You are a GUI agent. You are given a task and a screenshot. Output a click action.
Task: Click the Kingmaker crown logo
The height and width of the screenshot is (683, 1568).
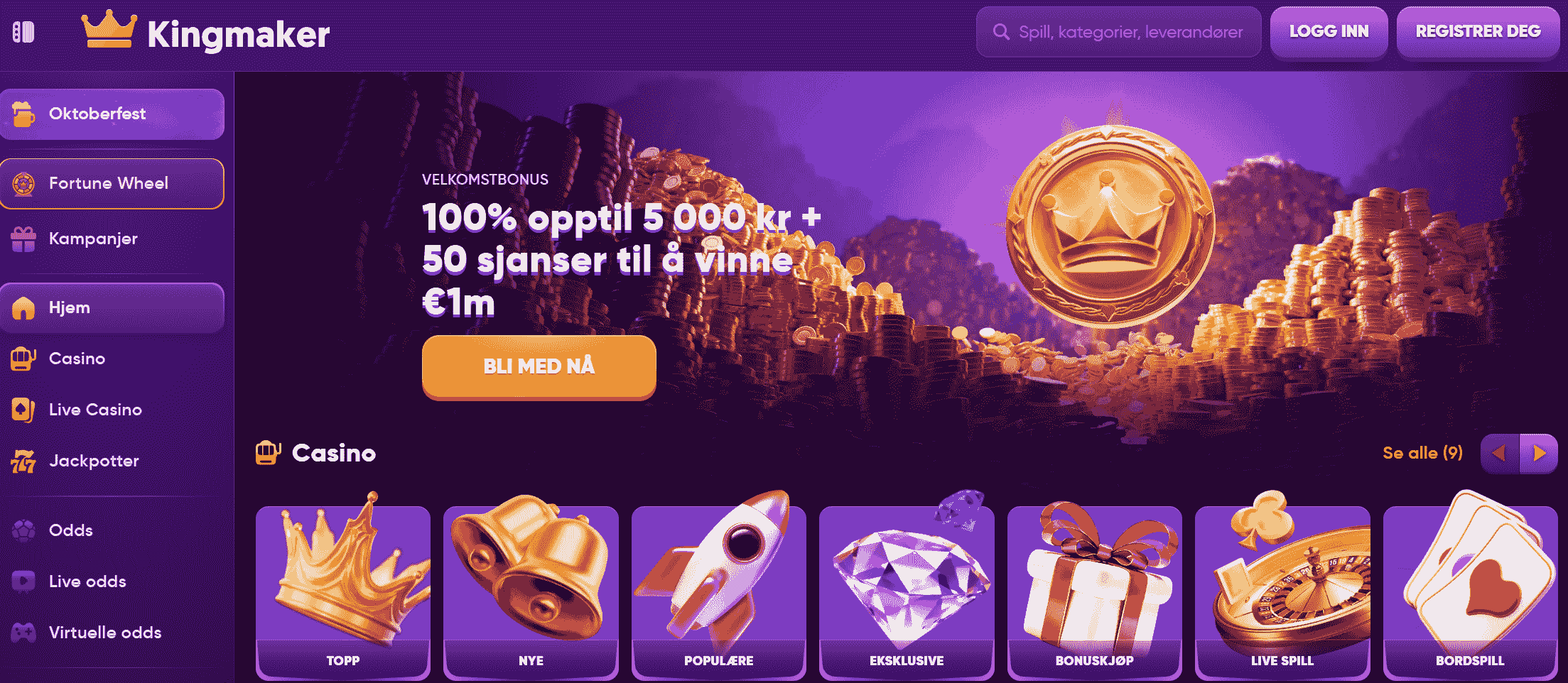click(109, 30)
